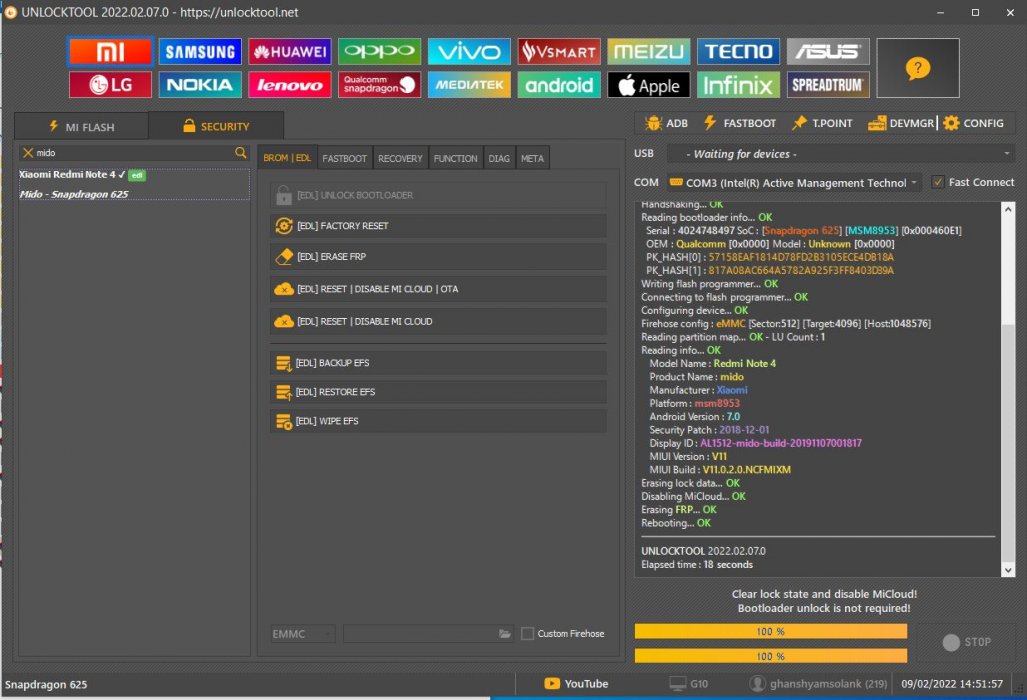Screen dimensions: 1027x700
Task: Click the date and time in status bar
Action: [952, 684]
